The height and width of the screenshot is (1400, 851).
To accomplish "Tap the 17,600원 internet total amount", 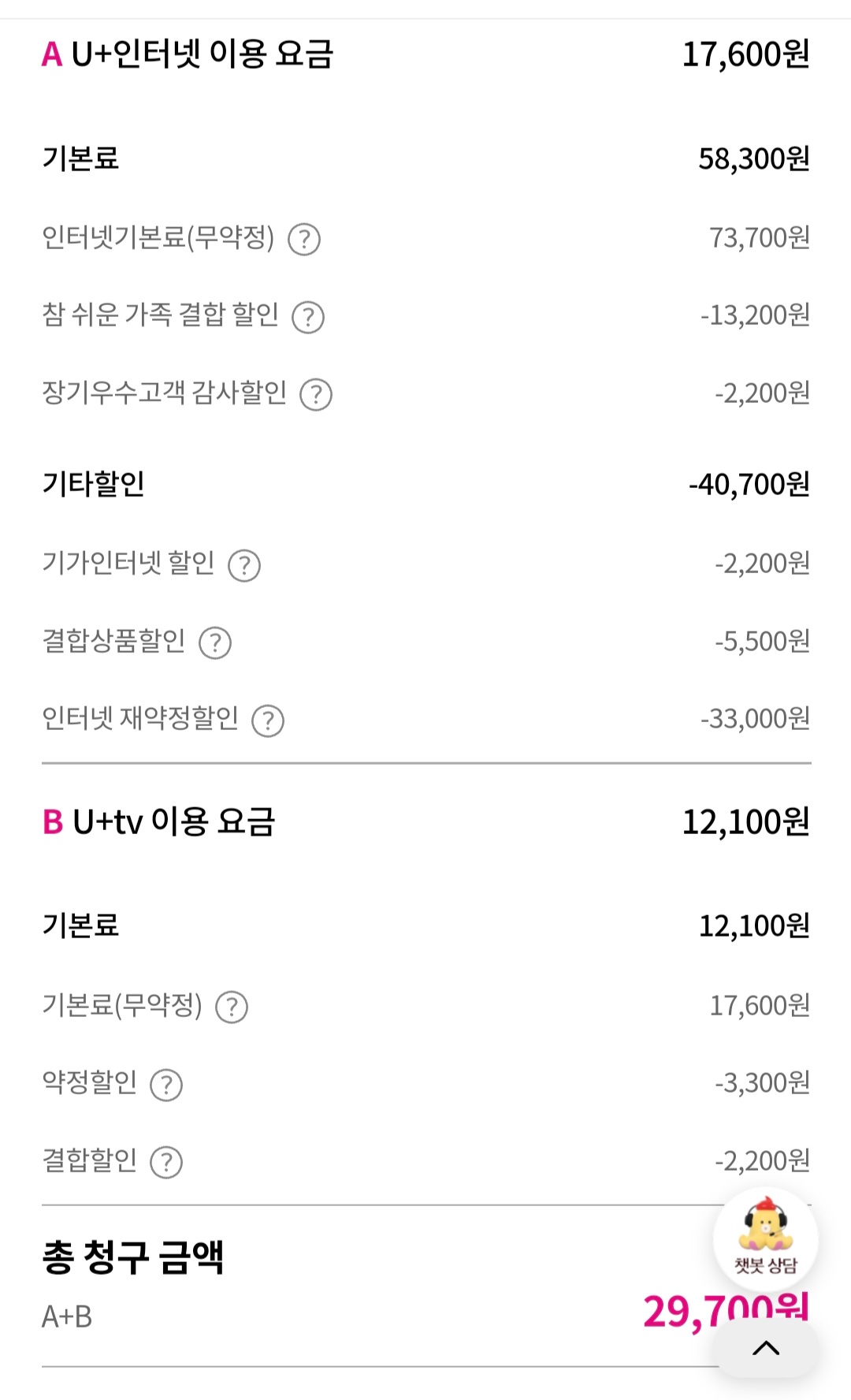I will pyautogui.click(x=745, y=54).
